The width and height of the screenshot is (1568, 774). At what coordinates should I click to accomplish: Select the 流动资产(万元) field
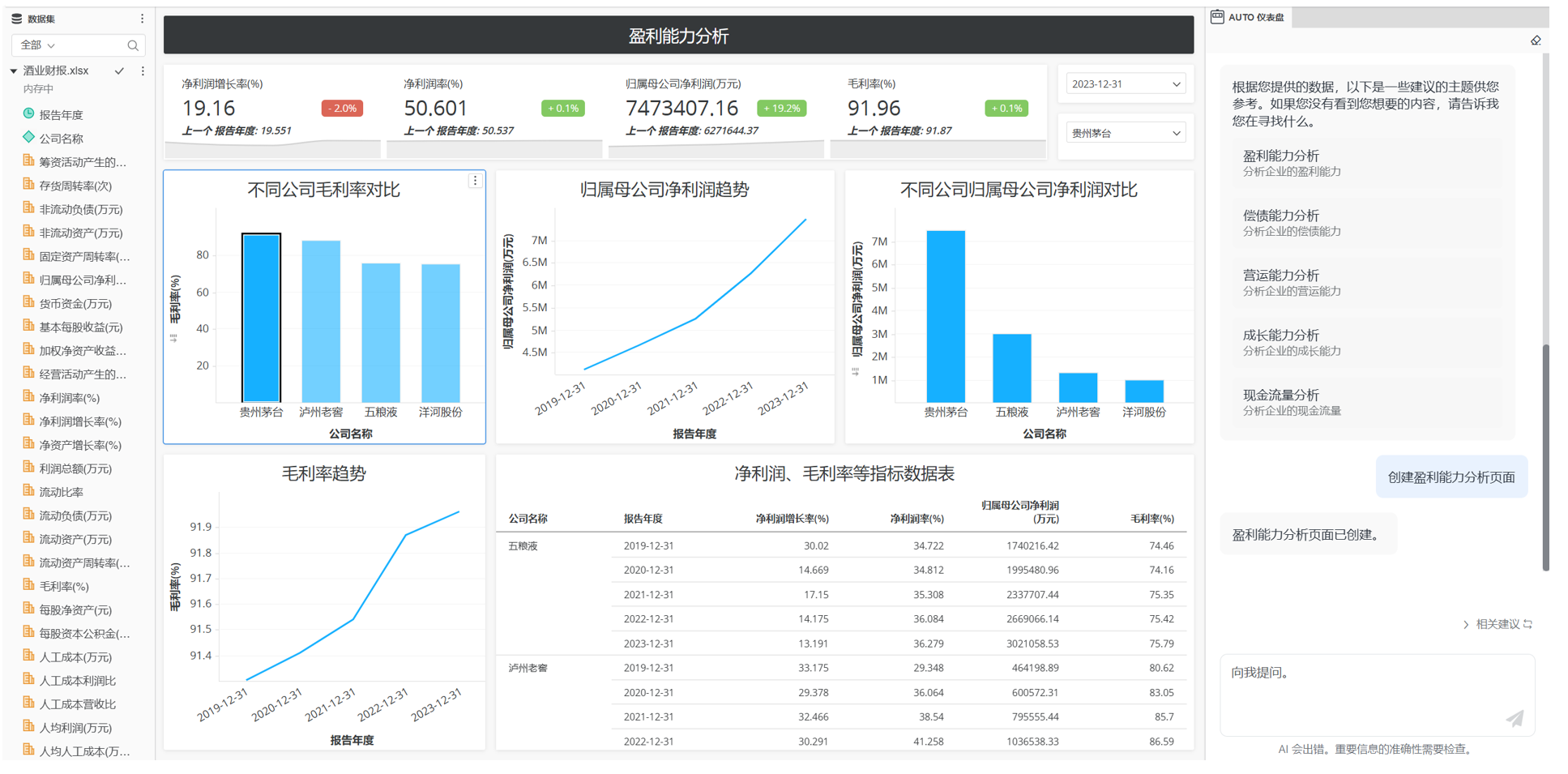[75, 539]
